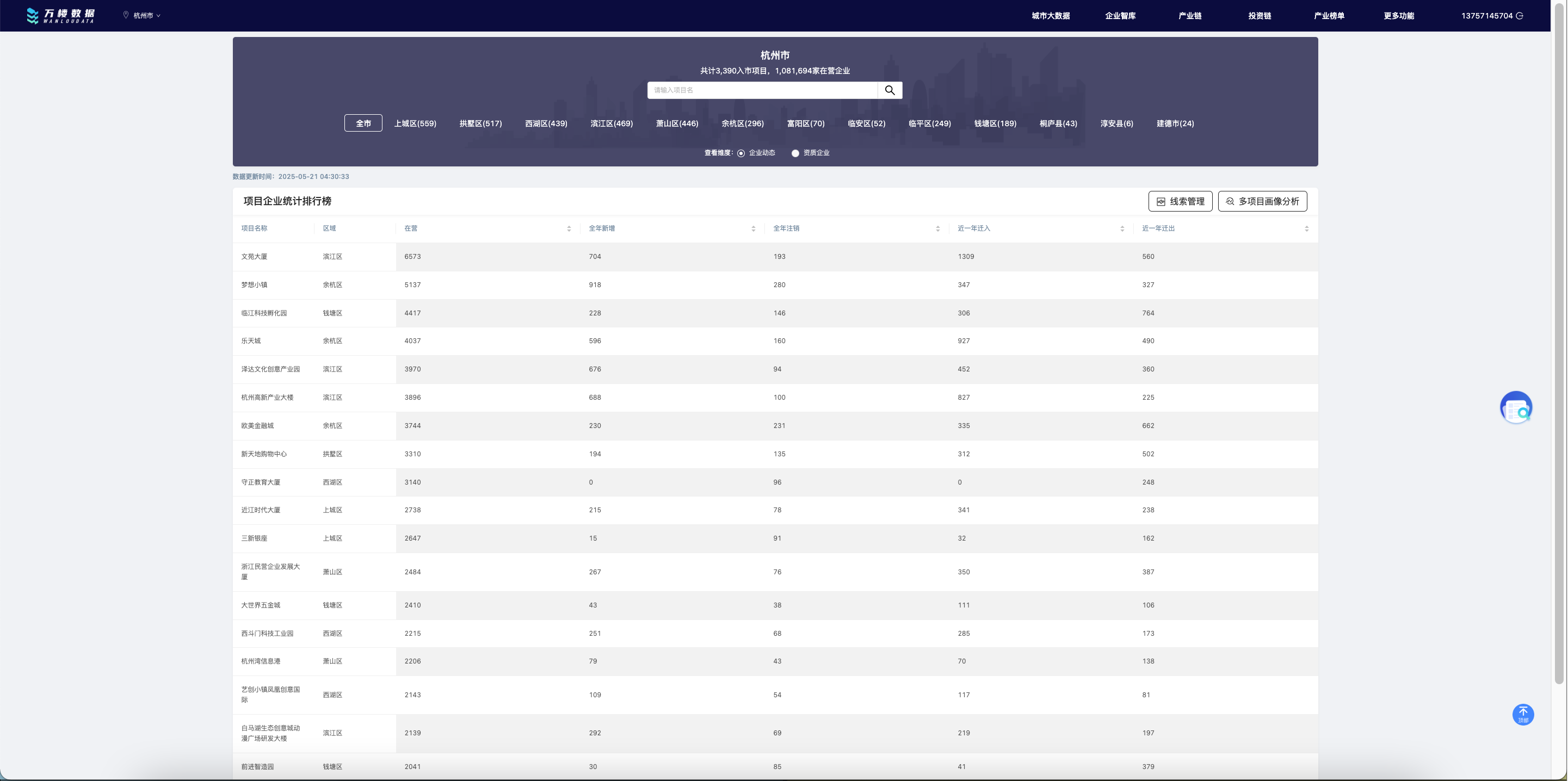
Task: Switch to 西湖区(439) district tab
Action: [x=546, y=123]
